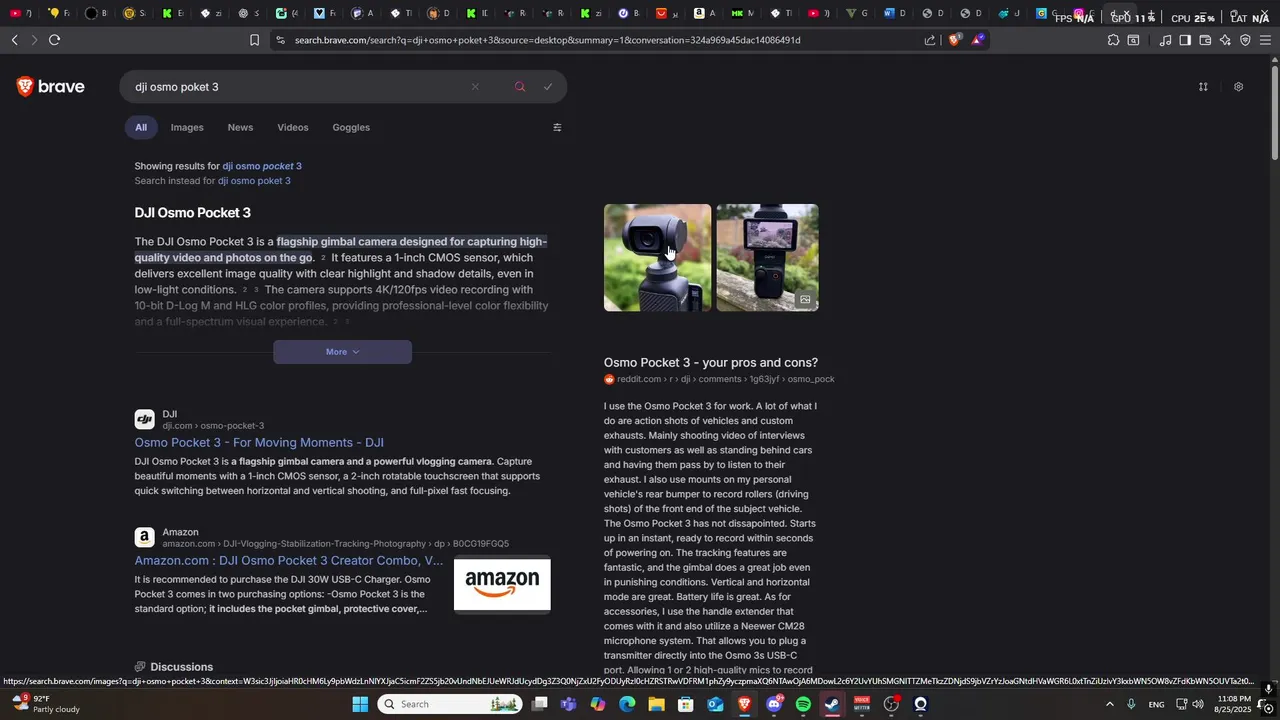Click the 'DJI Osmo Pocket 3' summary heading
Viewport: 1280px width, 720px height.
(x=193, y=213)
